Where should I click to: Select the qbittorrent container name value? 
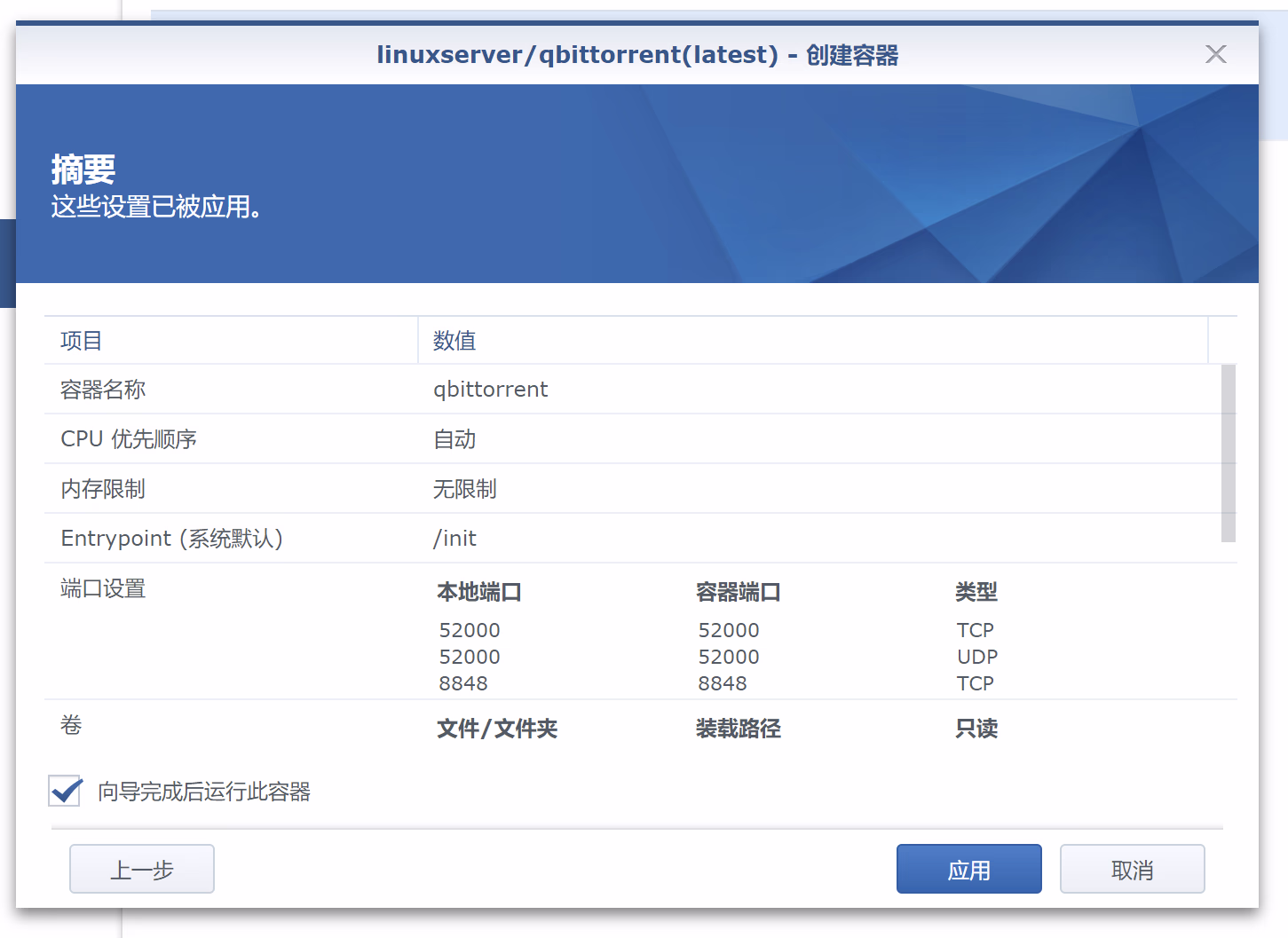[x=490, y=390]
